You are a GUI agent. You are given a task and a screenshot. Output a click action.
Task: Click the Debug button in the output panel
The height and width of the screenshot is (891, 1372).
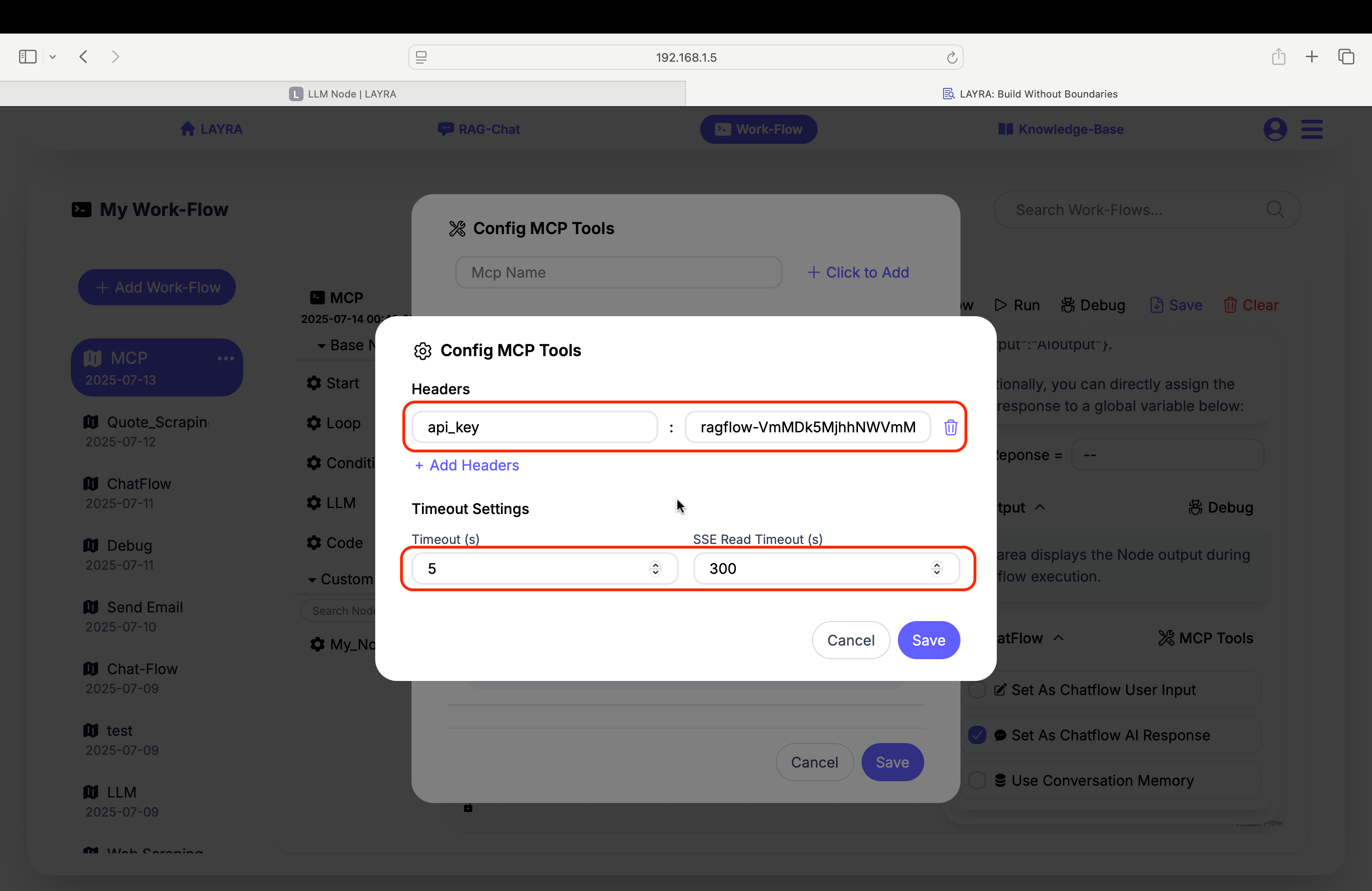coord(1221,508)
